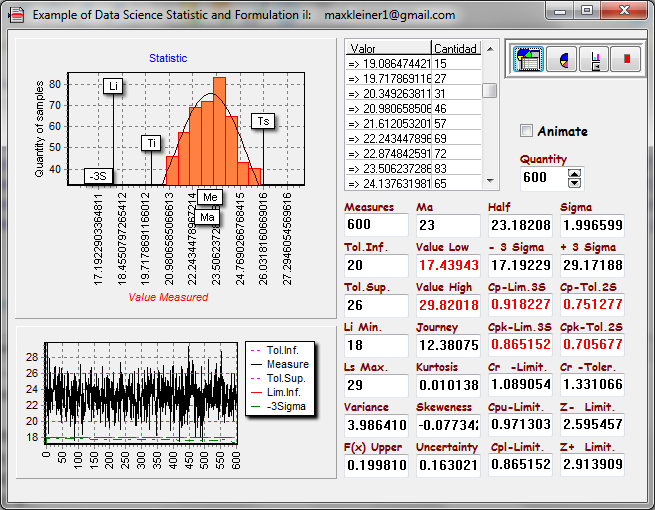Click the pie chart toolbar icon
Image resolution: width=655 pixels, height=510 pixels.
(x=562, y=59)
